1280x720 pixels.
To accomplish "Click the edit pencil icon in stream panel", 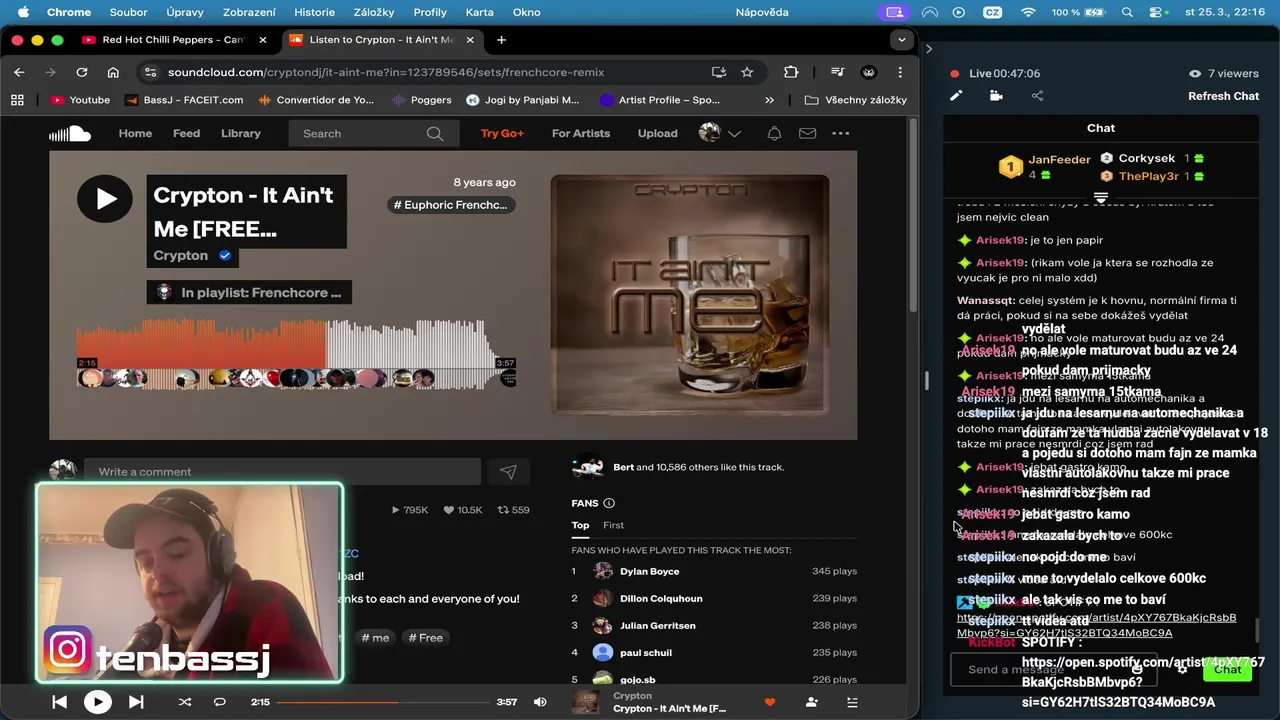I will point(956,96).
